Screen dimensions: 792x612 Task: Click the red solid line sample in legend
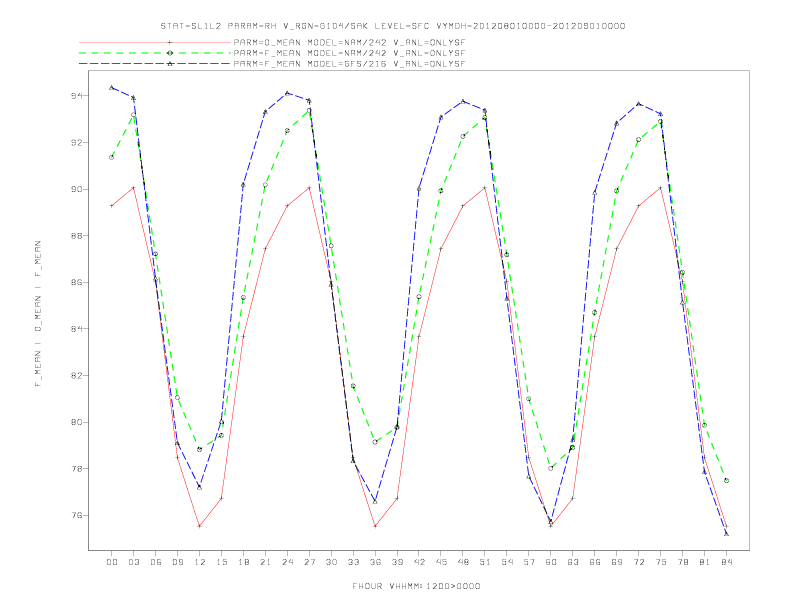155,42
